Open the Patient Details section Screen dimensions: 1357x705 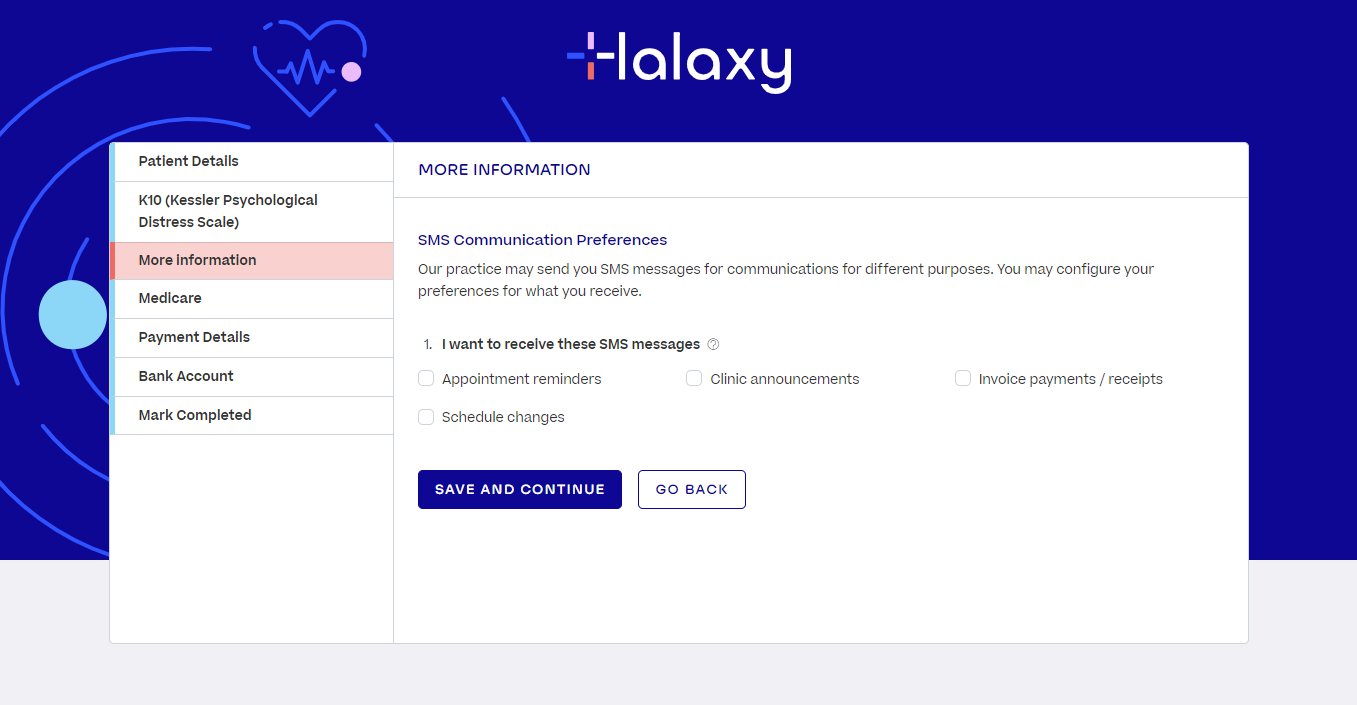click(x=252, y=161)
